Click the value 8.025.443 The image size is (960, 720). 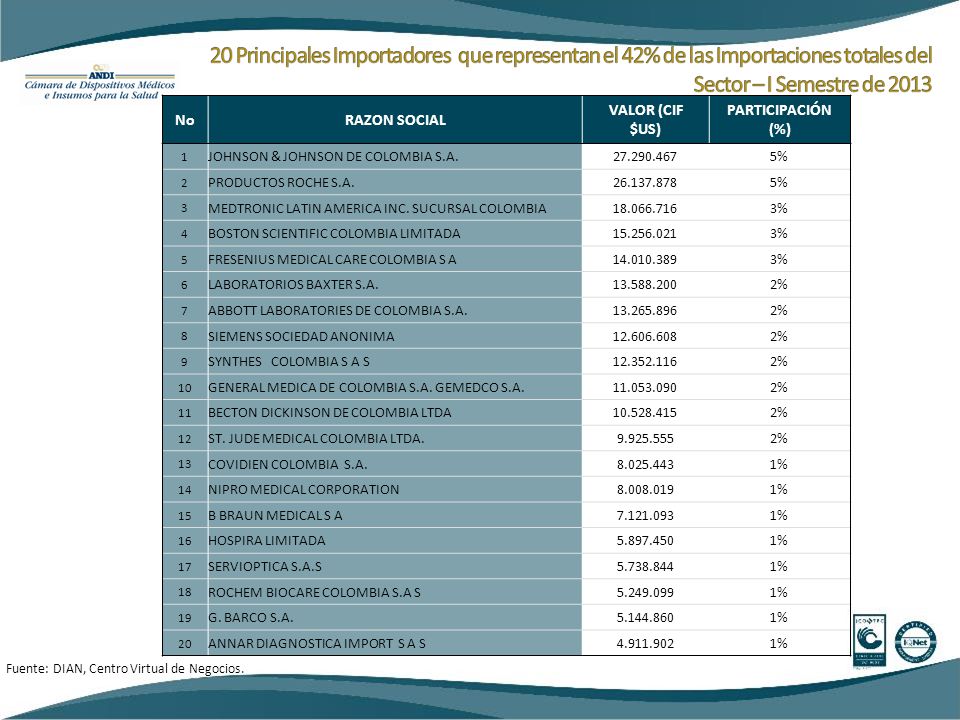(x=645, y=464)
